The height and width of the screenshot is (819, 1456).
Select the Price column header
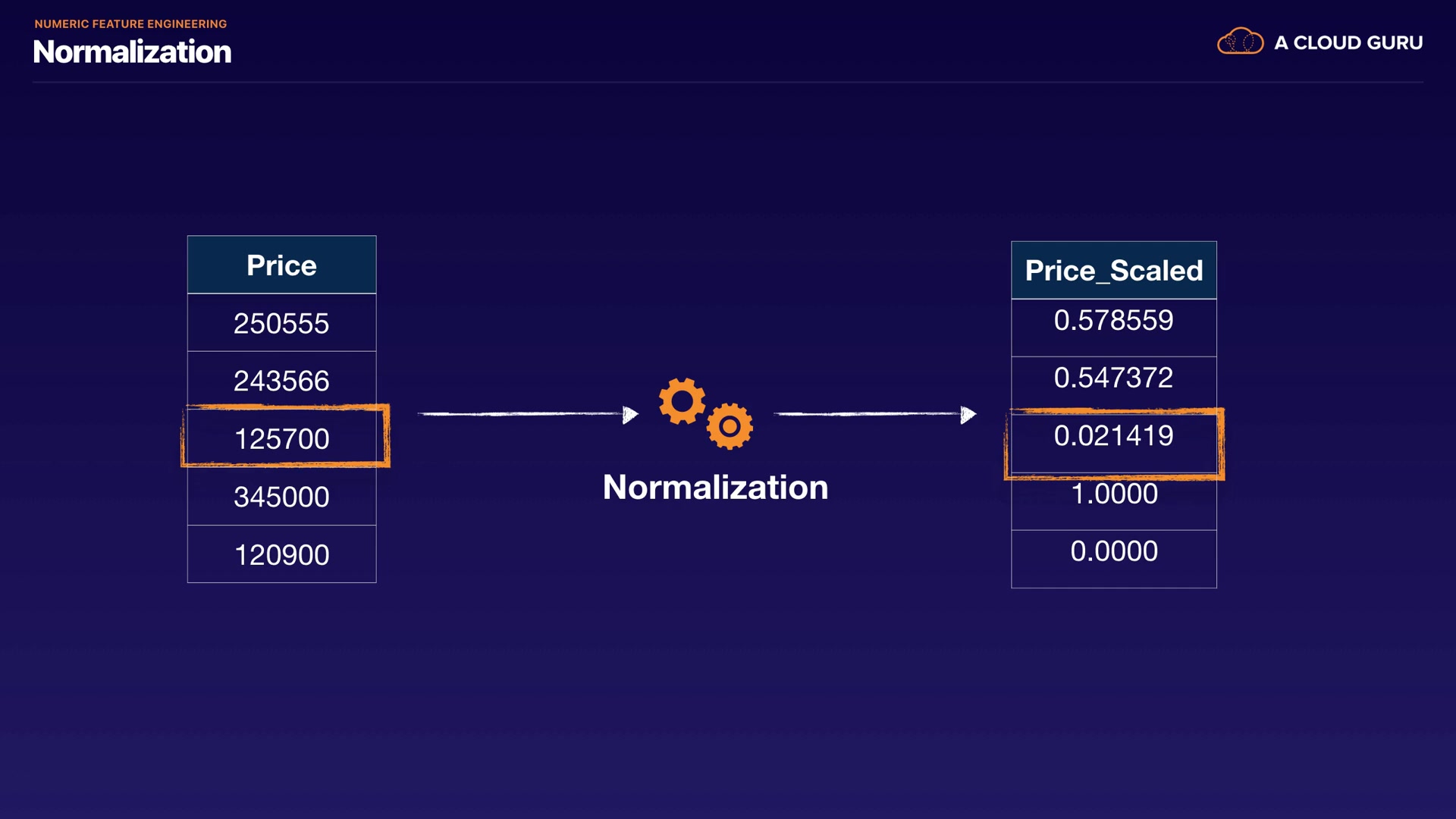pyautogui.click(x=281, y=265)
